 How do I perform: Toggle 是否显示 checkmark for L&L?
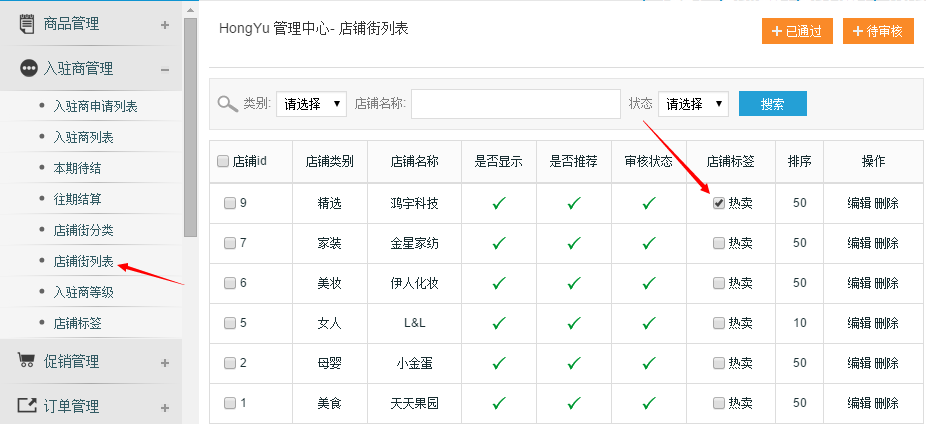(x=499, y=323)
